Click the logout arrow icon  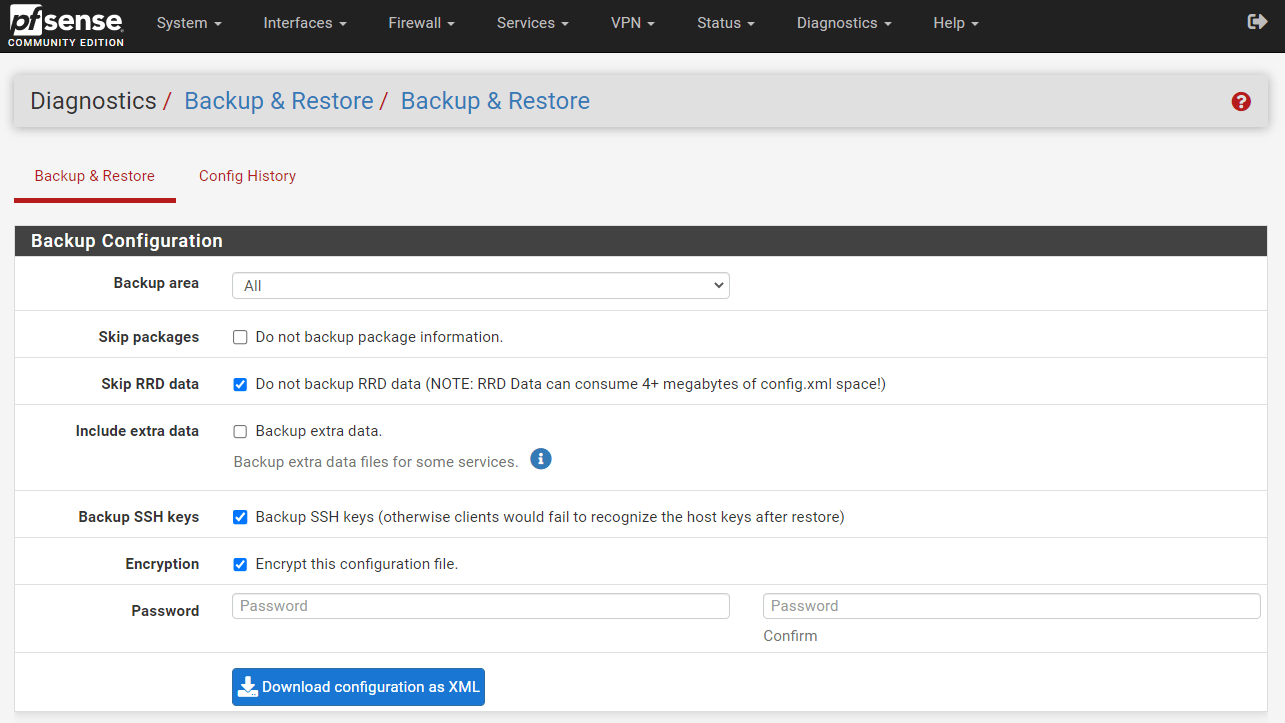(x=1257, y=22)
